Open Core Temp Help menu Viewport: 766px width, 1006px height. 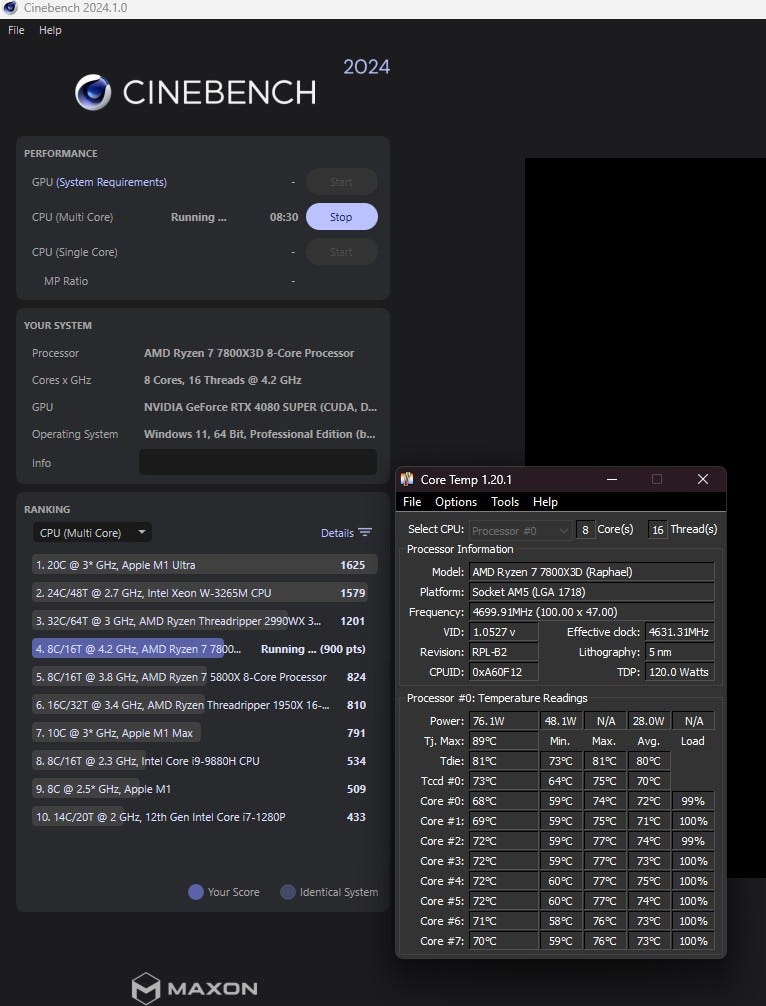click(545, 502)
